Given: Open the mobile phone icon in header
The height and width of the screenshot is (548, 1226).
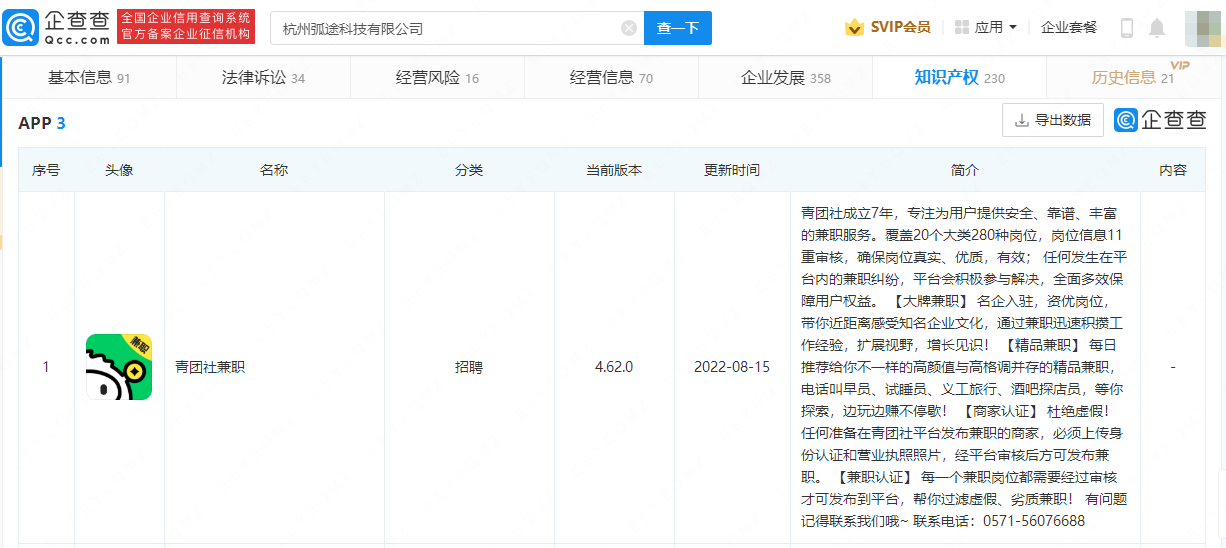Looking at the screenshot, I should (1127, 28).
